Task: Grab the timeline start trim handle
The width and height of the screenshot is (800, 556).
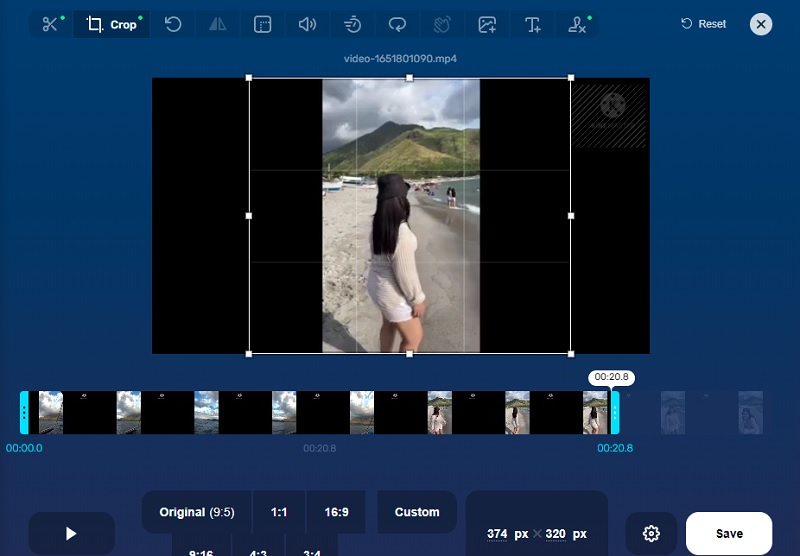Action: [x=24, y=413]
